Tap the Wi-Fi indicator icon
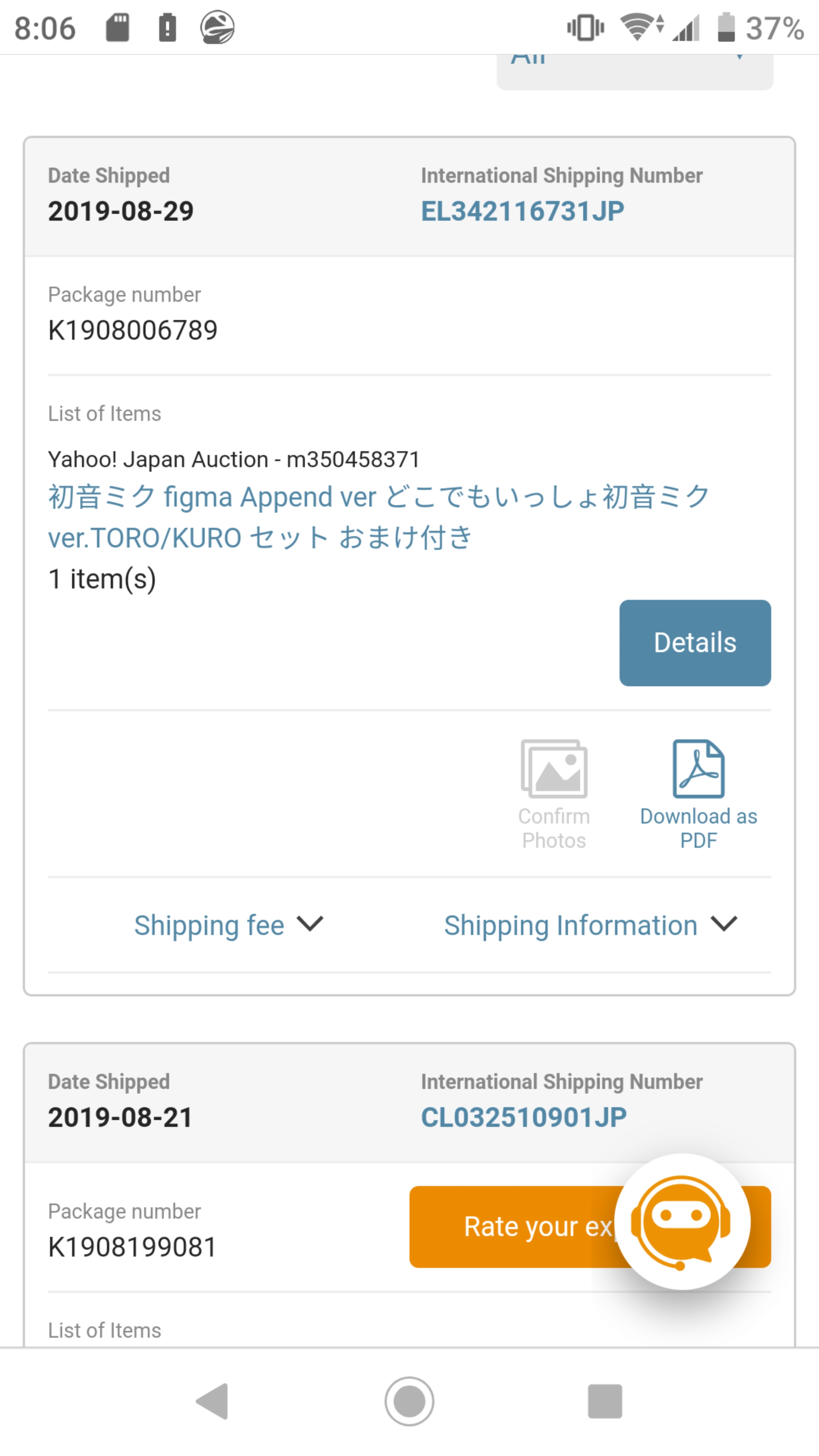 638,26
